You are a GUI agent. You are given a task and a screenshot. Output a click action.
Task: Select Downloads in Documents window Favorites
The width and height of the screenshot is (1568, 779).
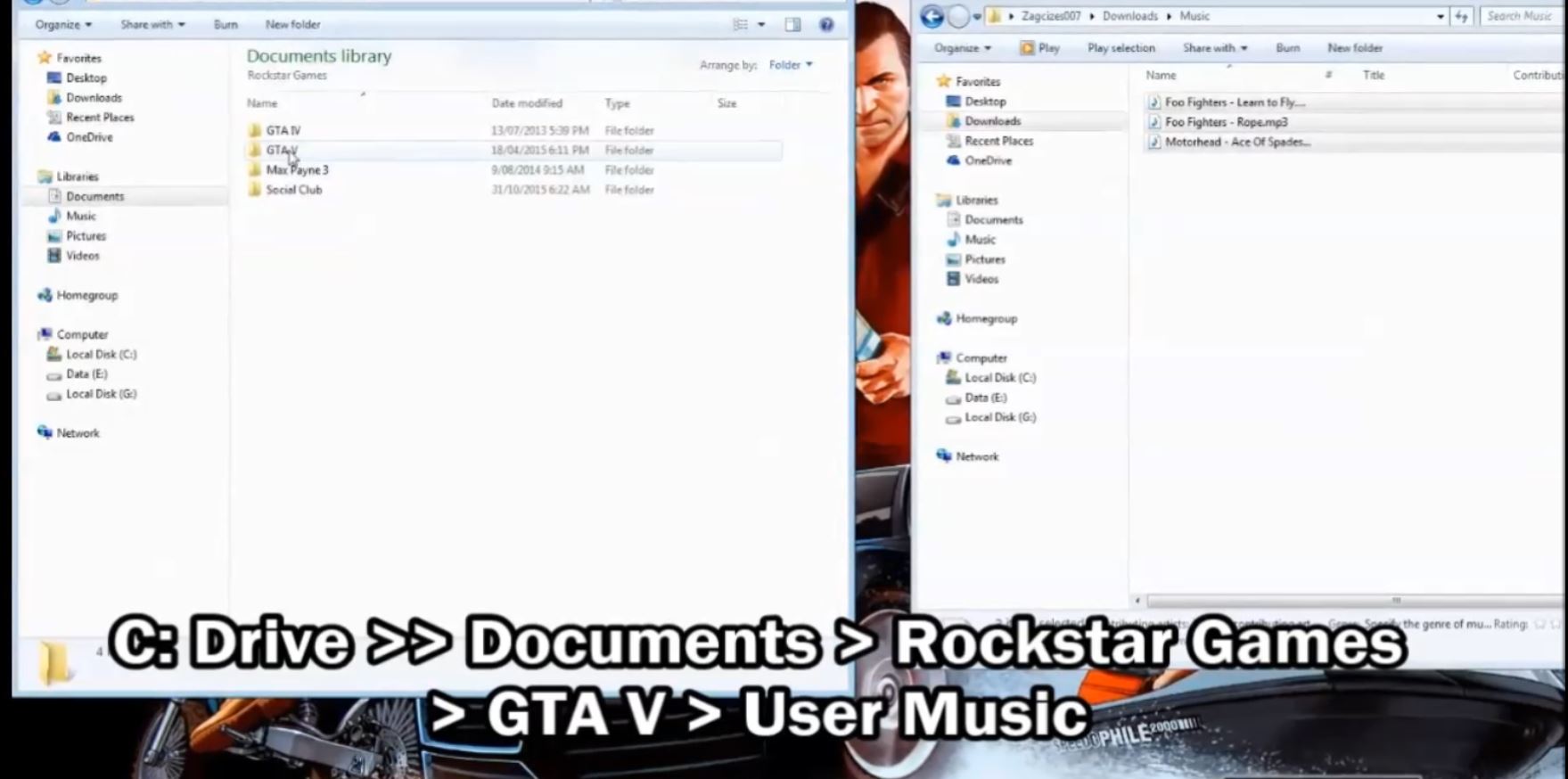coord(85,97)
